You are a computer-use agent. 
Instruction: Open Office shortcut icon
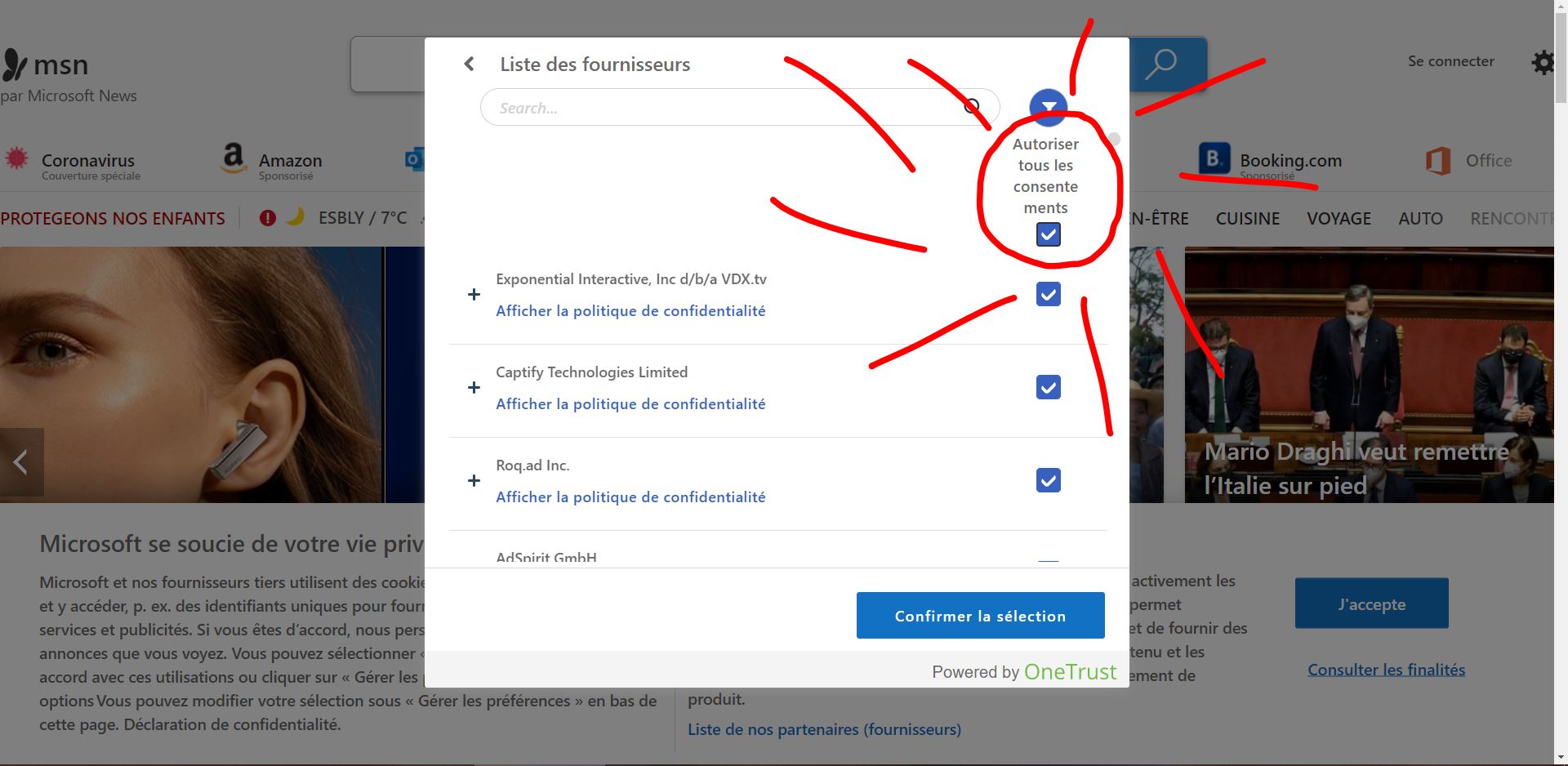tap(1438, 160)
